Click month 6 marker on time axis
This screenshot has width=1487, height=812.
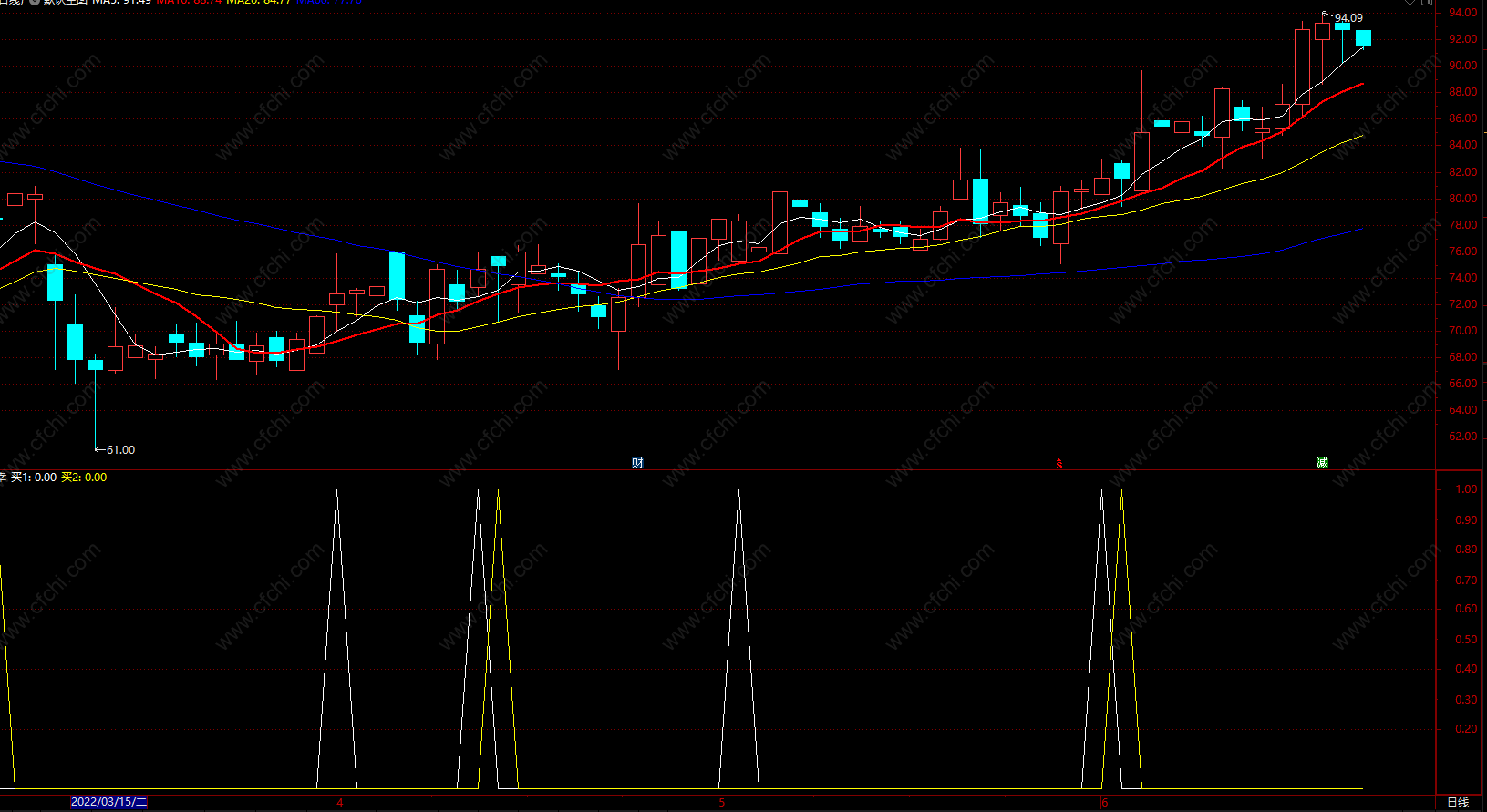tap(1104, 803)
